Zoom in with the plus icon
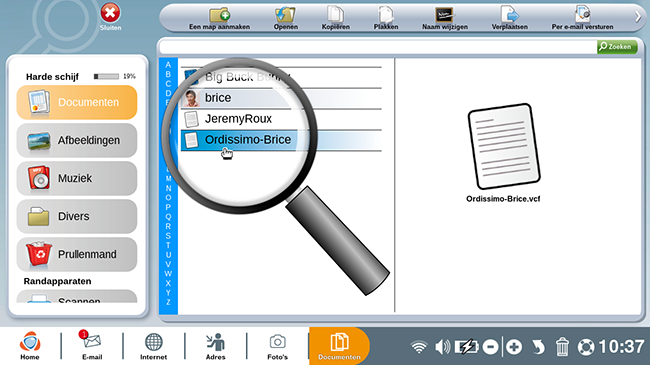The image size is (650, 365). click(x=514, y=347)
